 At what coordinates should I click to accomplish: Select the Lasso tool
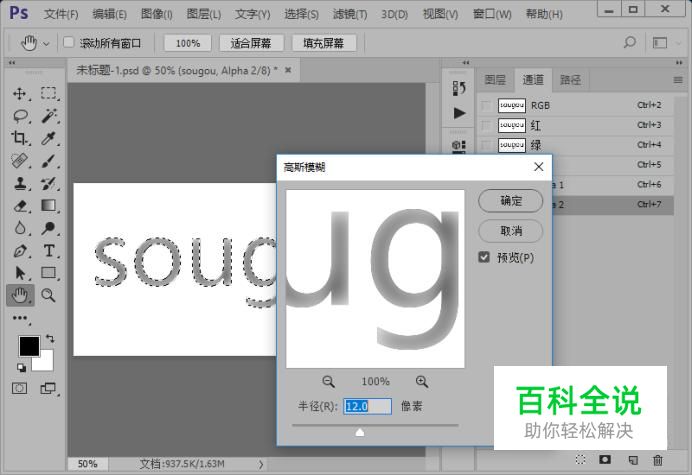tap(20, 116)
